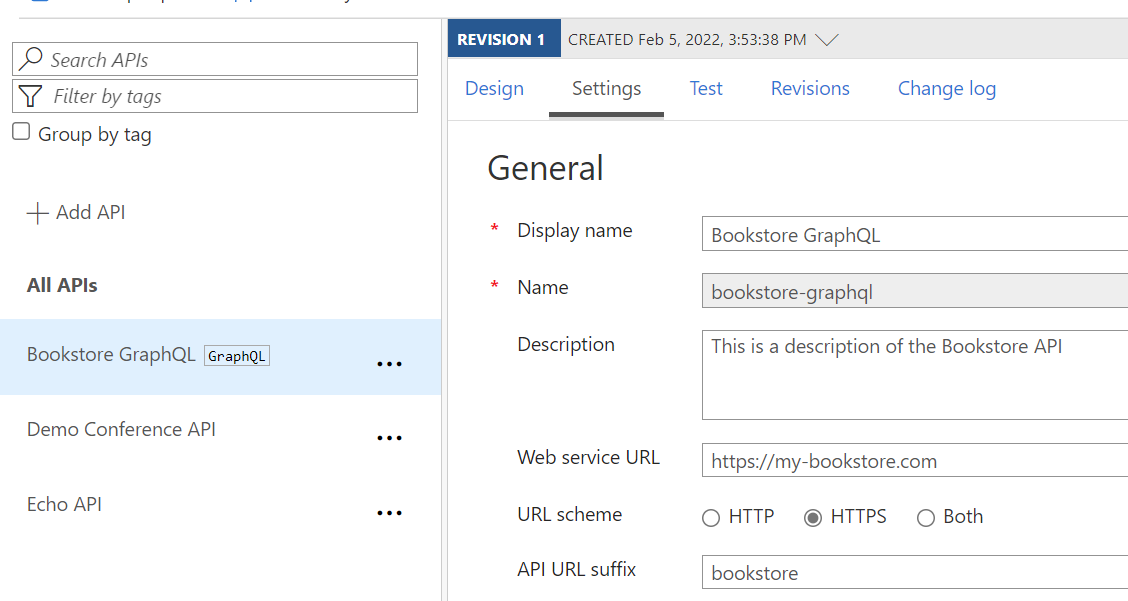Open the Test tab
This screenshot has height=601, width=1128.
(x=706, y=89)
